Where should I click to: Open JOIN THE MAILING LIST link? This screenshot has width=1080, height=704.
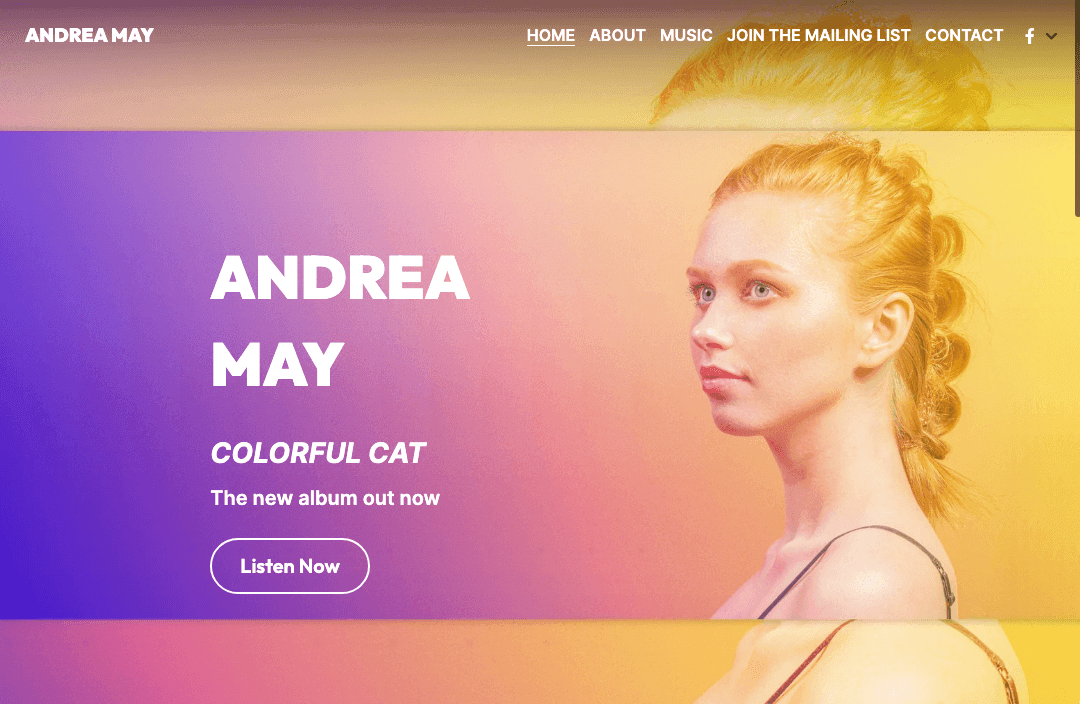[x=818, y=35]
